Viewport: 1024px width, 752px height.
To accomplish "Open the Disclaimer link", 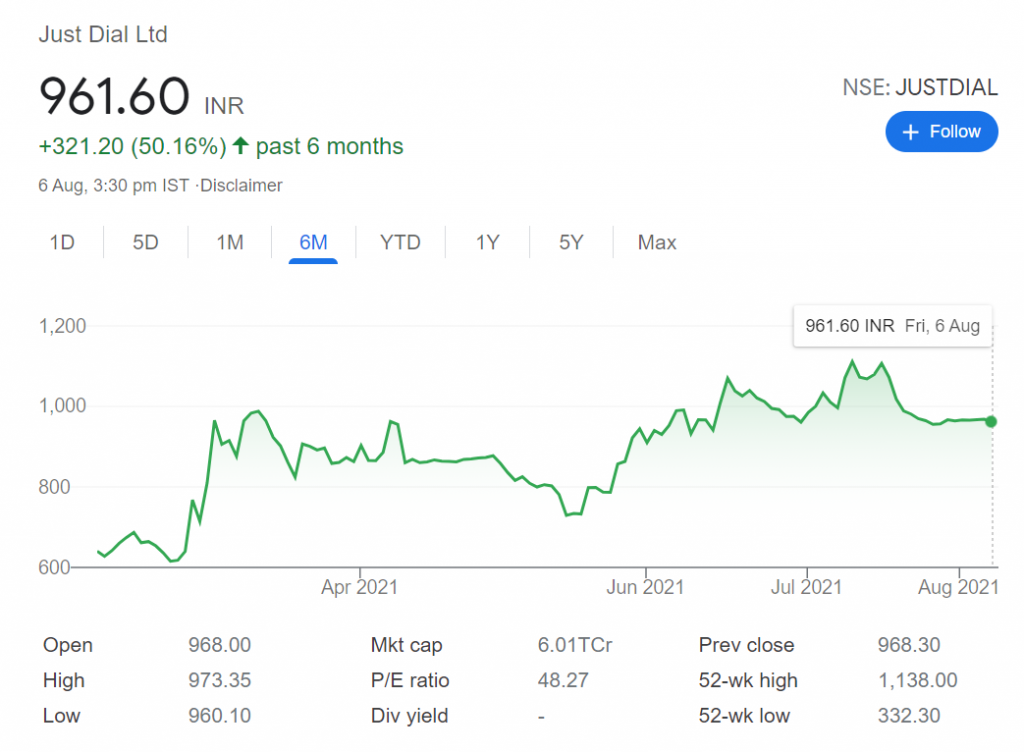I will pos(241,185).
